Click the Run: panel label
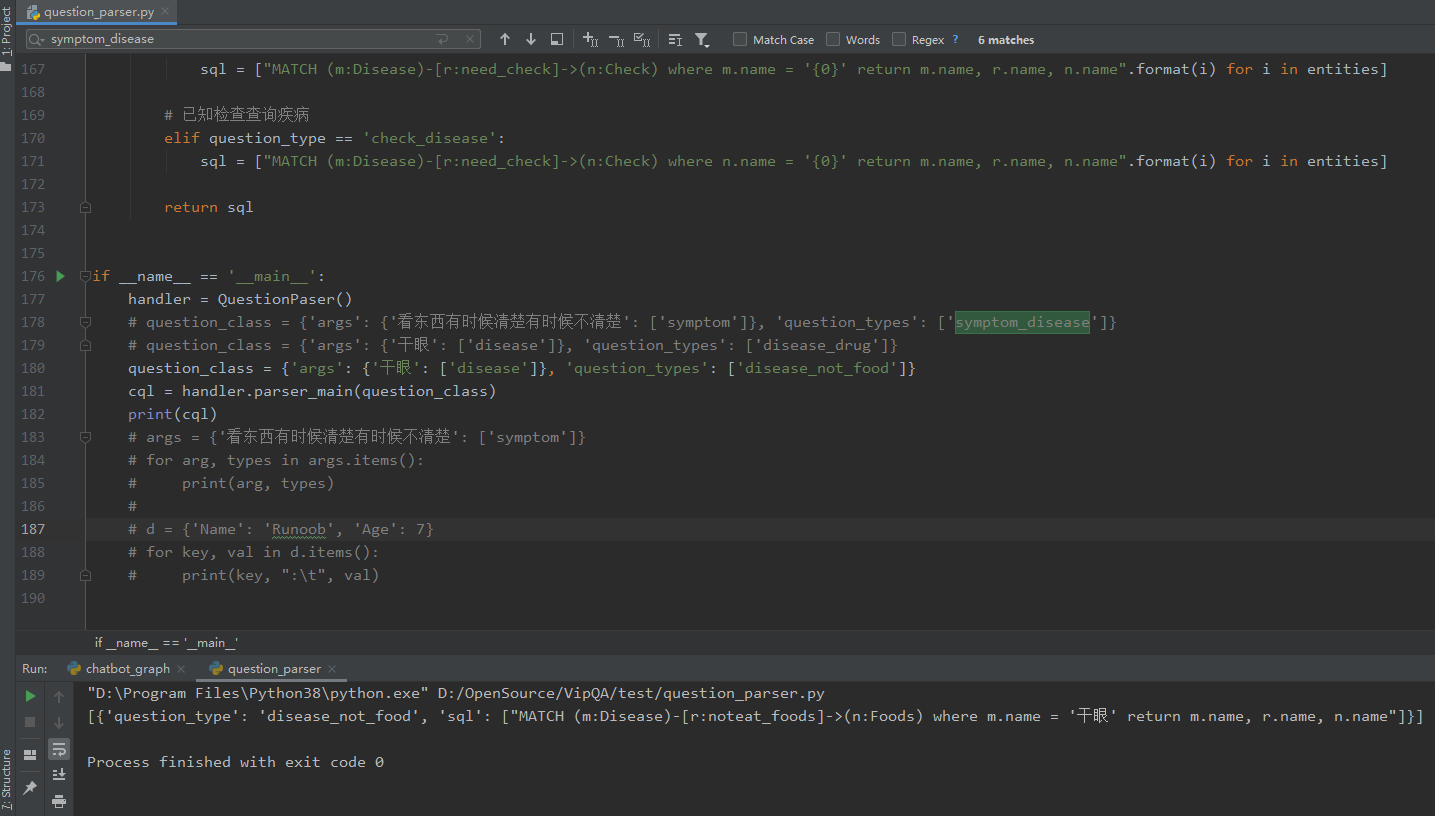 coord(35,668)
